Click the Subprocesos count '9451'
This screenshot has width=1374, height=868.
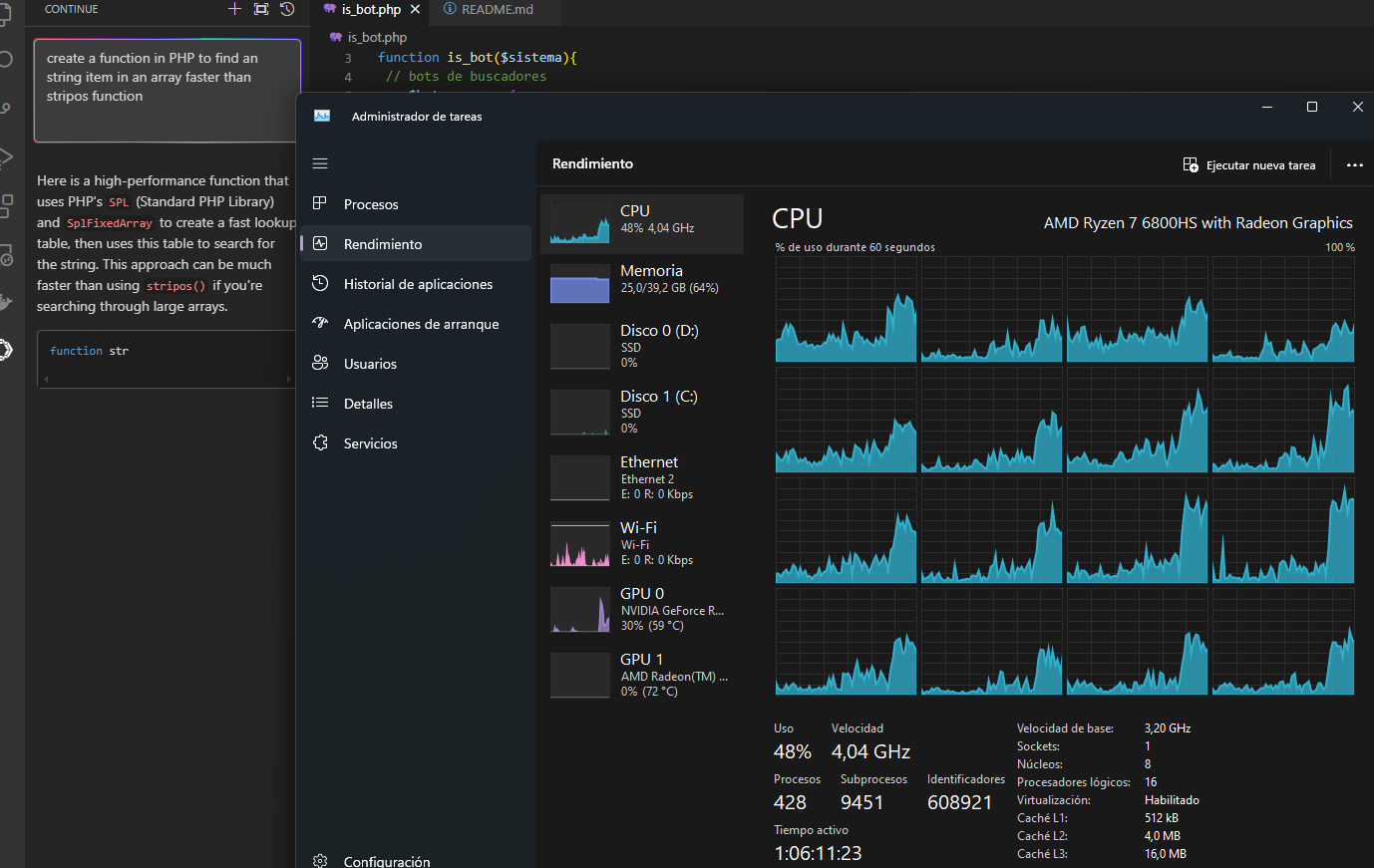pyautogui.click(x=861, y=802)
